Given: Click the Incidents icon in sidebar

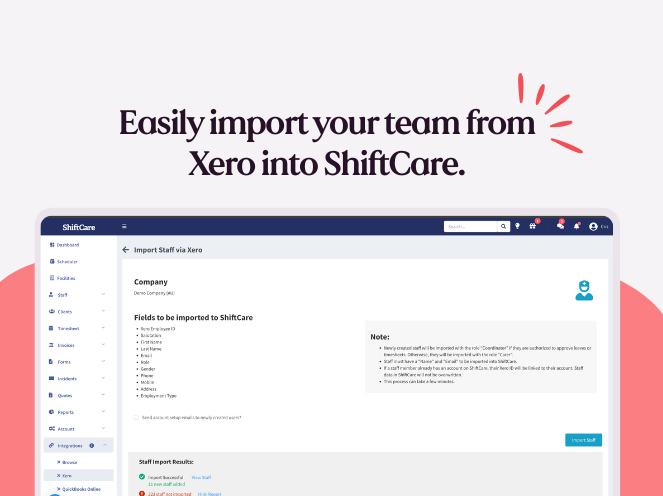Looking at the screenshot, I should point(51,378).
